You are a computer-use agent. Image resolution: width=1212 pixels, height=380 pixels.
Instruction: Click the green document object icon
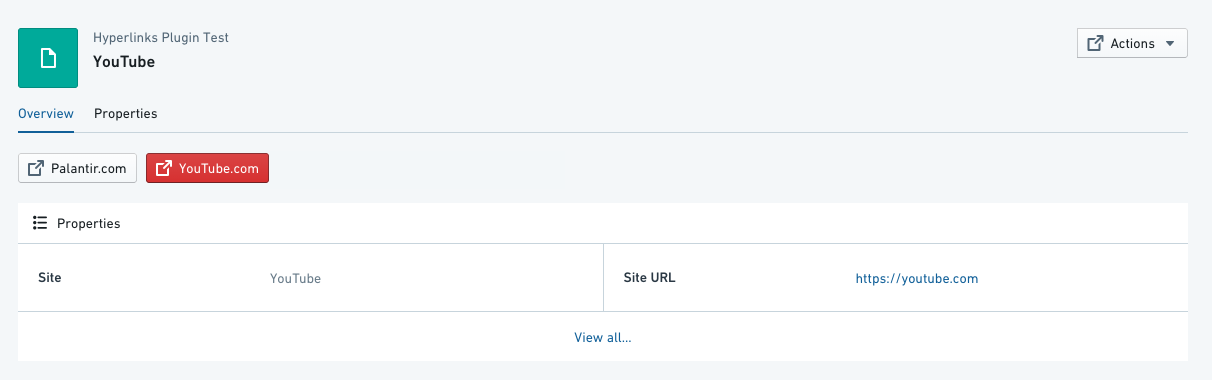(48, 58)
